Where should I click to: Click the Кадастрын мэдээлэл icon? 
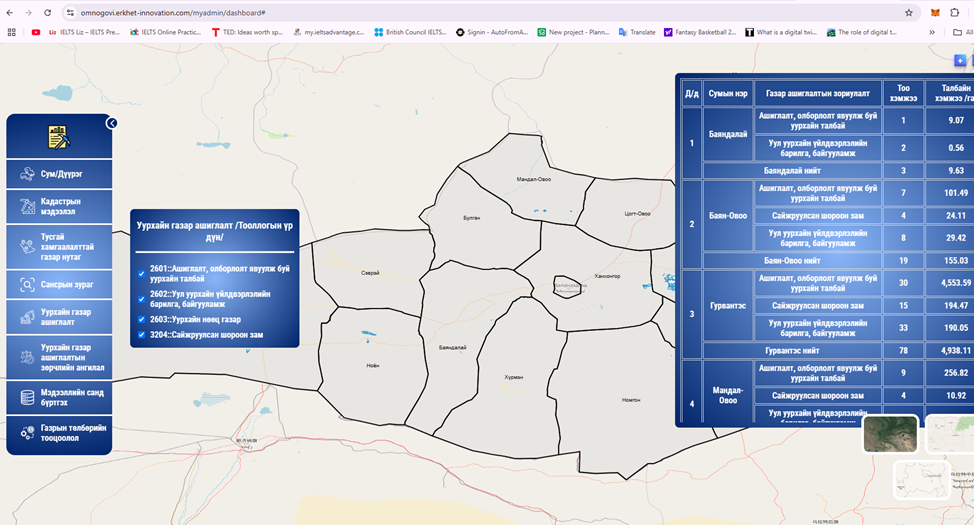28,208
